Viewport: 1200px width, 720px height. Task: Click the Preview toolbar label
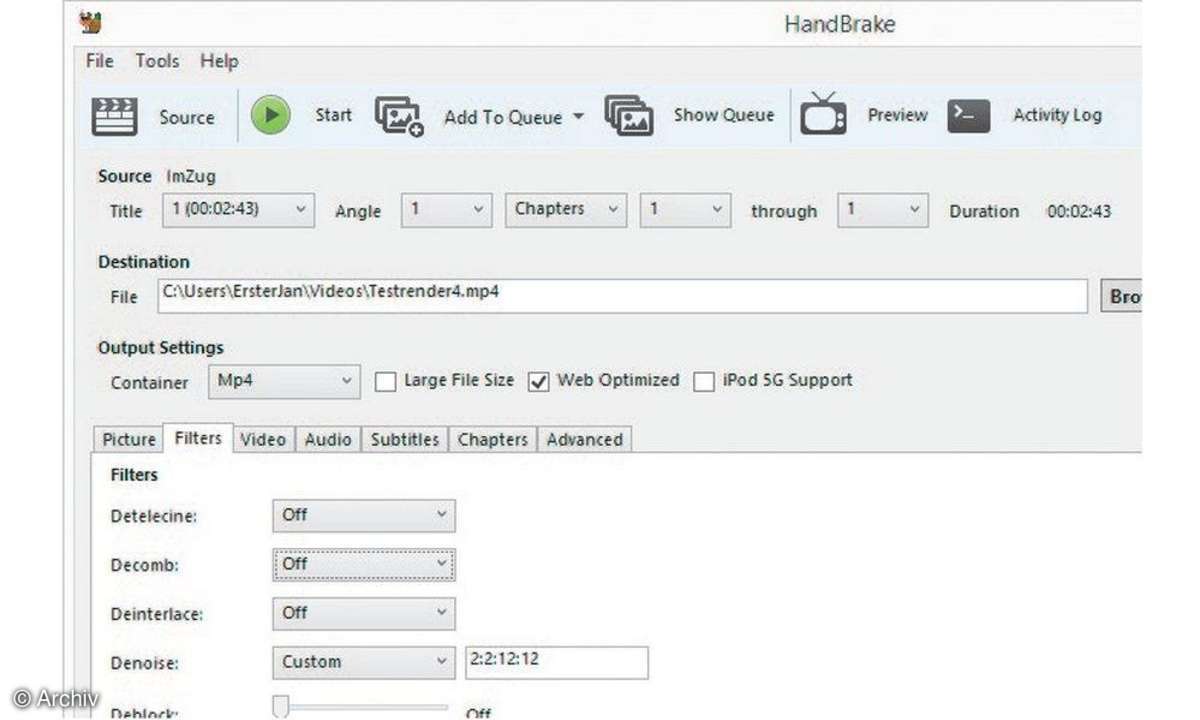point(897,115)
